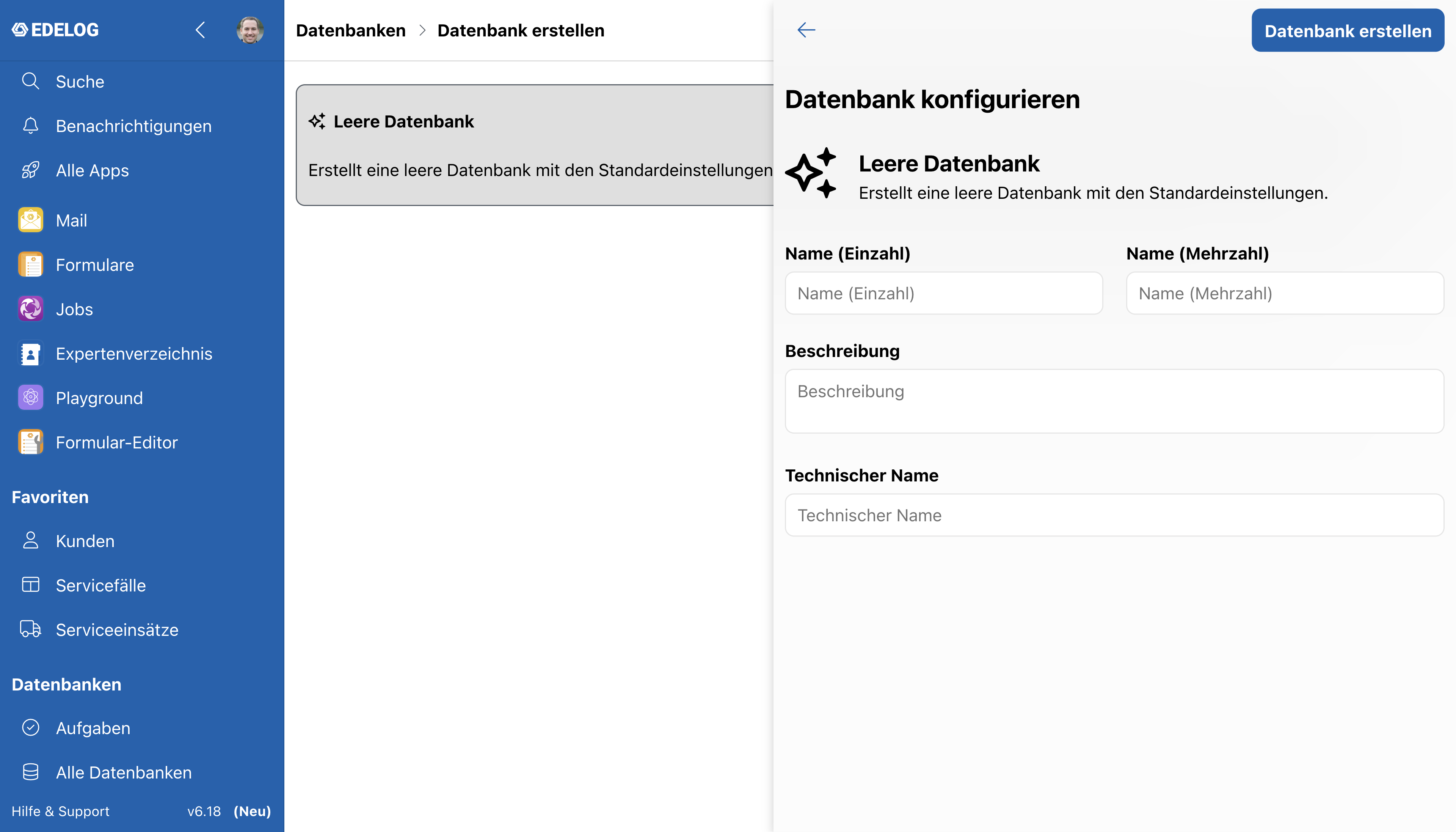
Task: Open Benachrichtigungen bell icon
Action: click(30, 126)
